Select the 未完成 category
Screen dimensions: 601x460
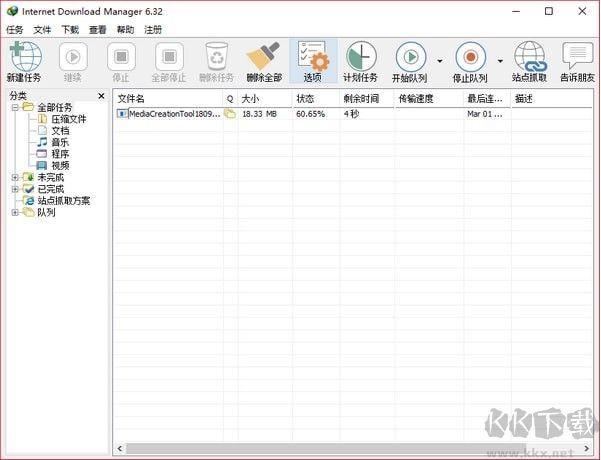[x=51, y=177]
